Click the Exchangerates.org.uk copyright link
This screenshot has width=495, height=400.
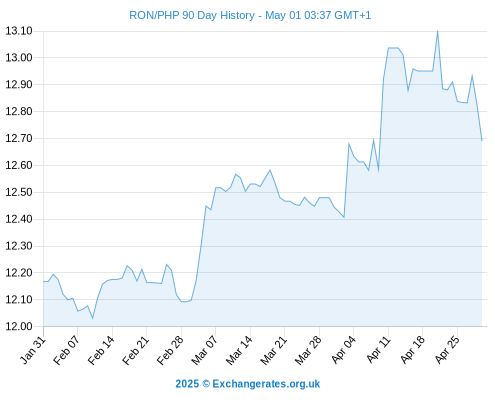[248, 384]
